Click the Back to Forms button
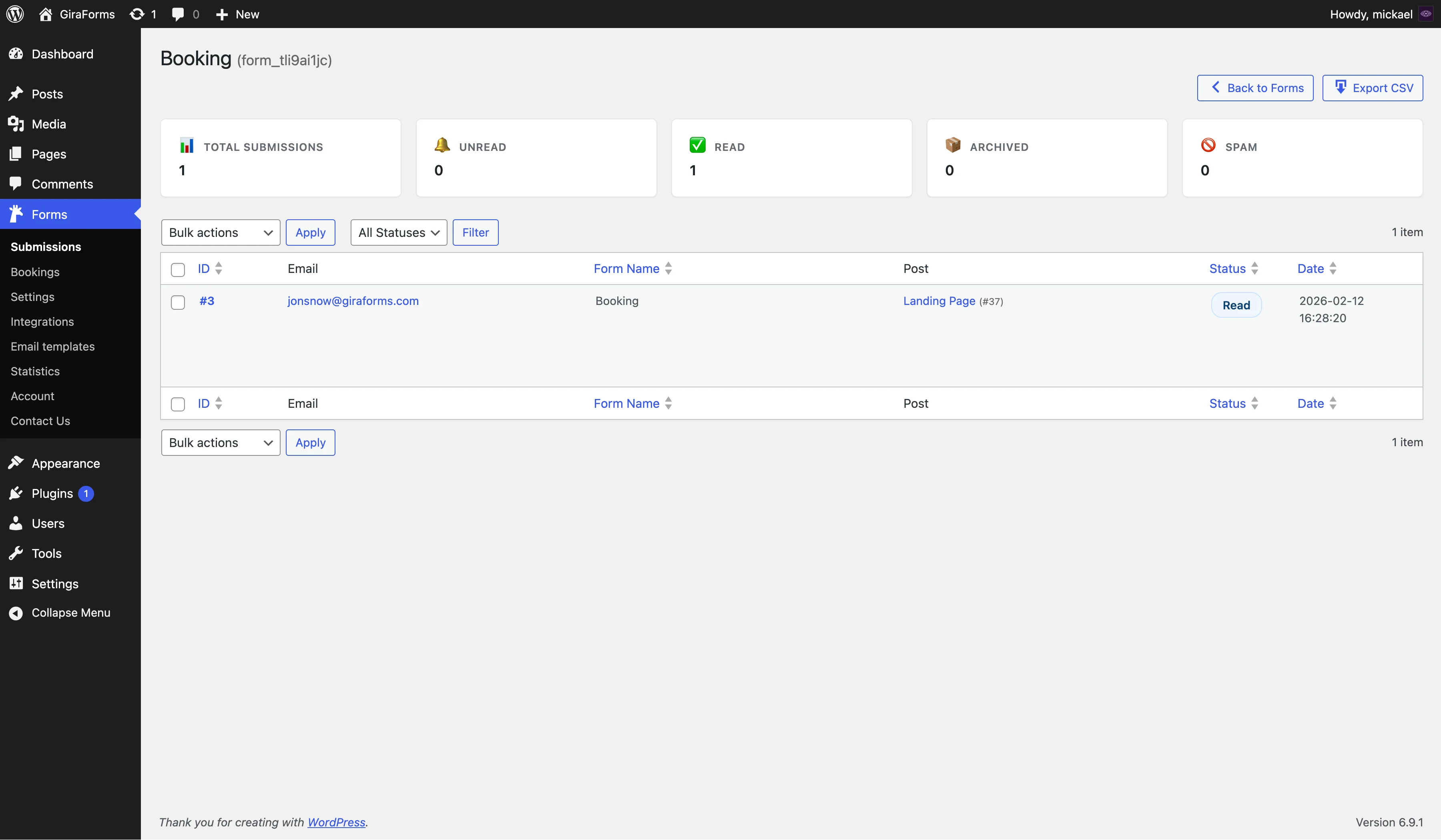 (1255, 88)
